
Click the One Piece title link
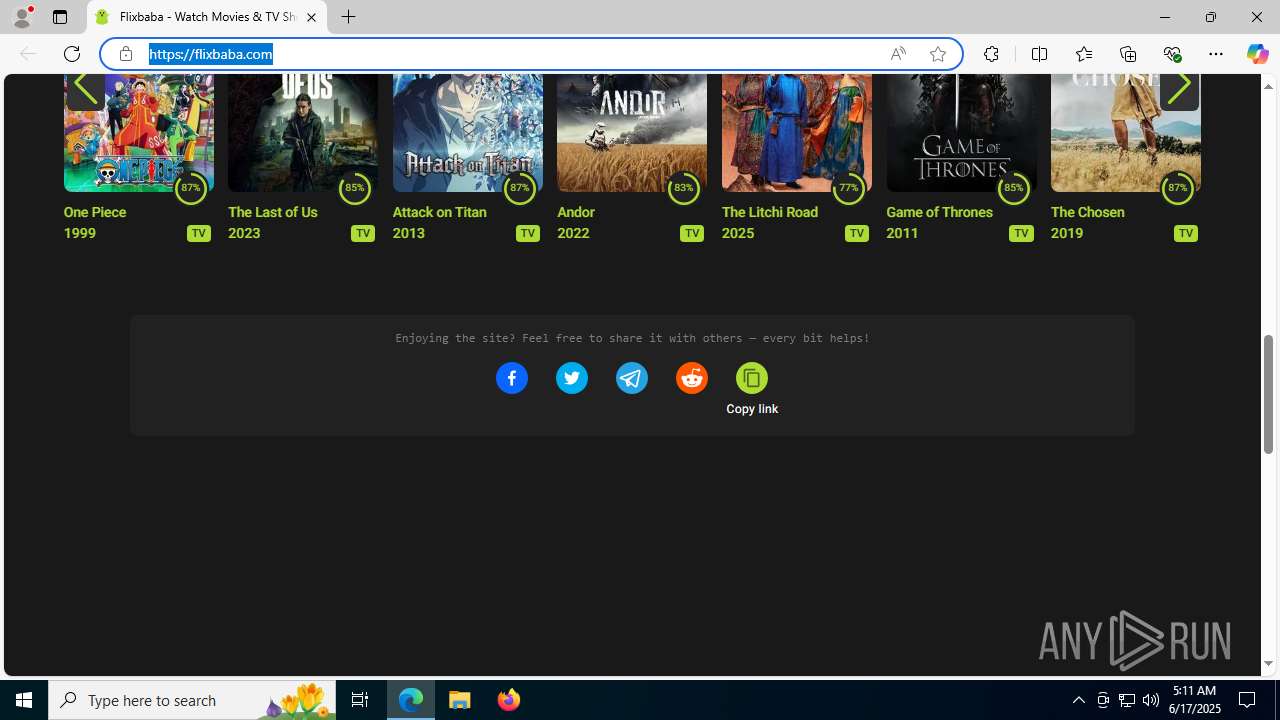pos(95,212)
